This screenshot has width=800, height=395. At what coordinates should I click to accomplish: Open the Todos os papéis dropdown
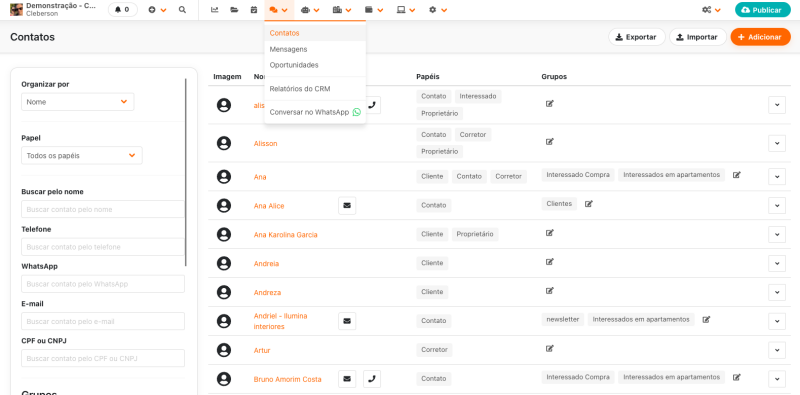[82, 156]
